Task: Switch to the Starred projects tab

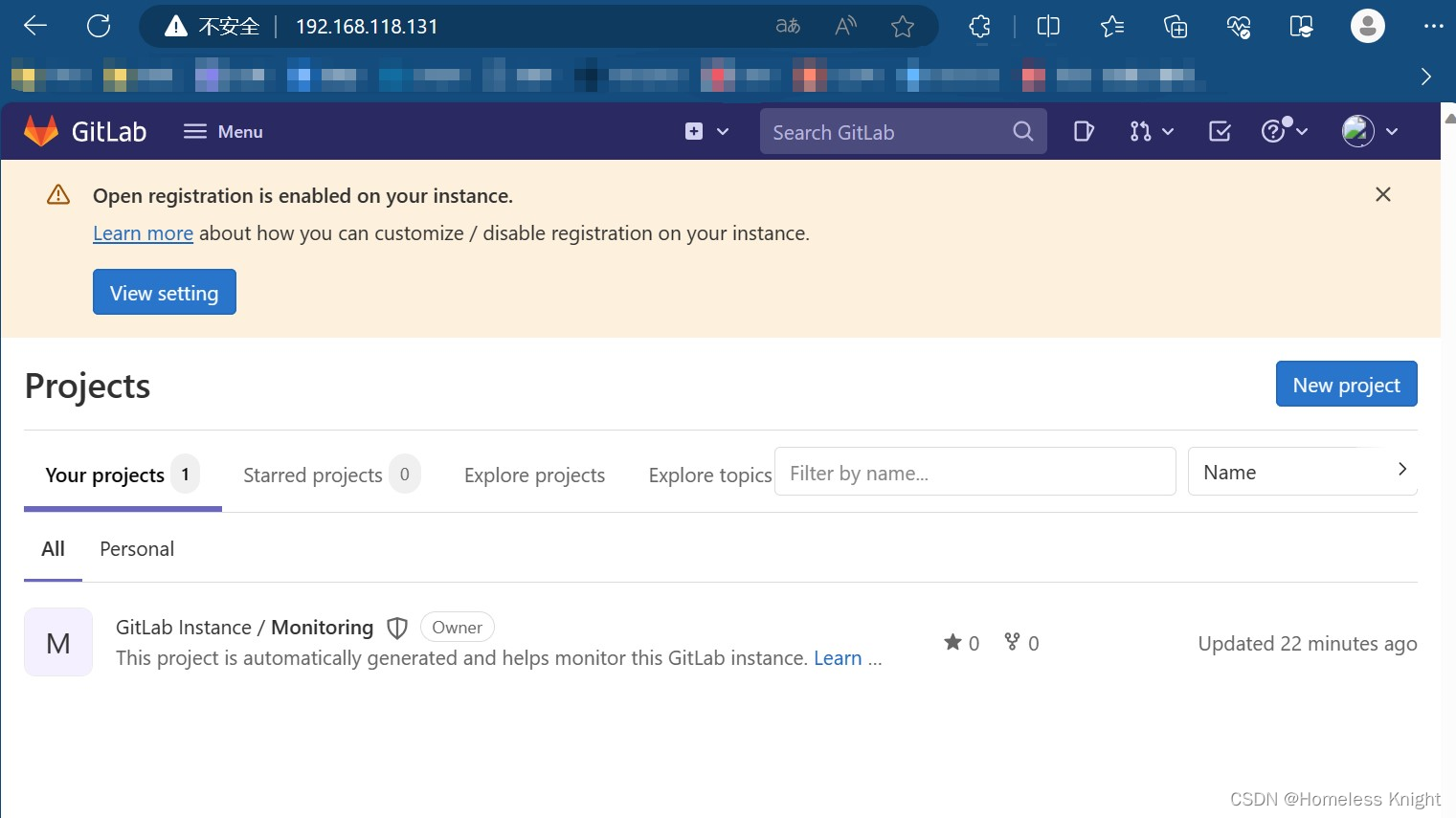Action: pyautogui.click(x=331, y=475)
